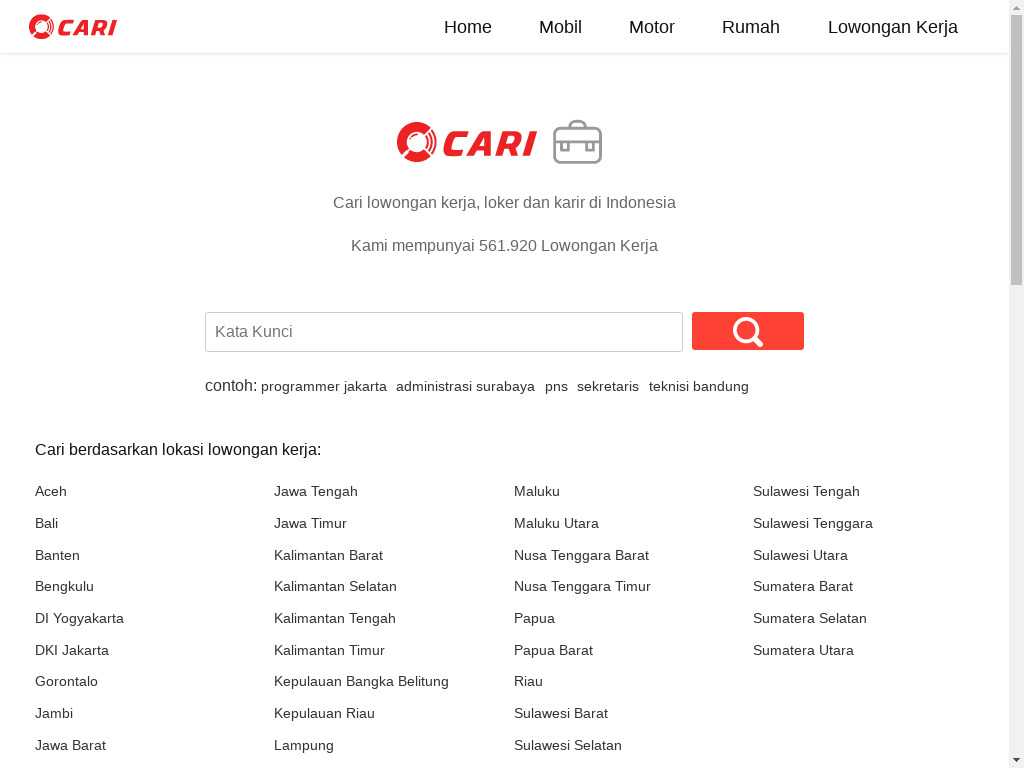Focus the Kata Kunci search field
Image resolution: width=1024 pixels, height=768 pixels.
444,332
